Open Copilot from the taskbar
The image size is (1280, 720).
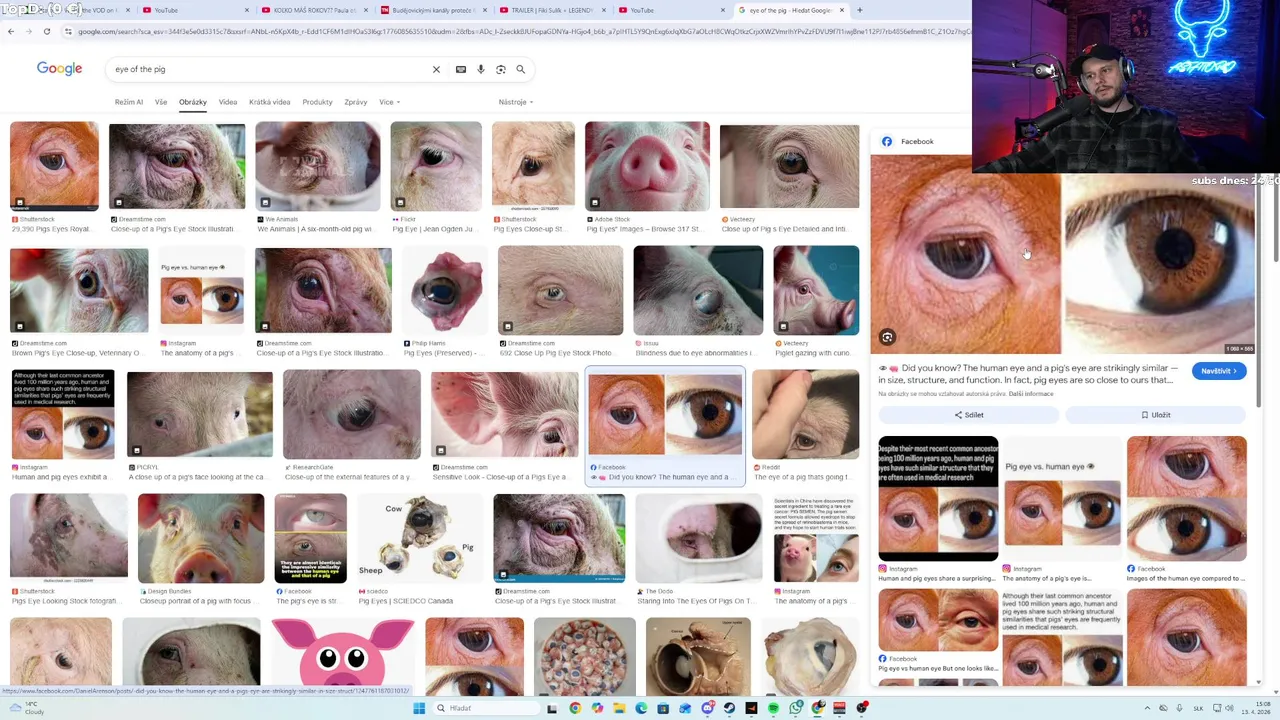click(x=597, y=708)
